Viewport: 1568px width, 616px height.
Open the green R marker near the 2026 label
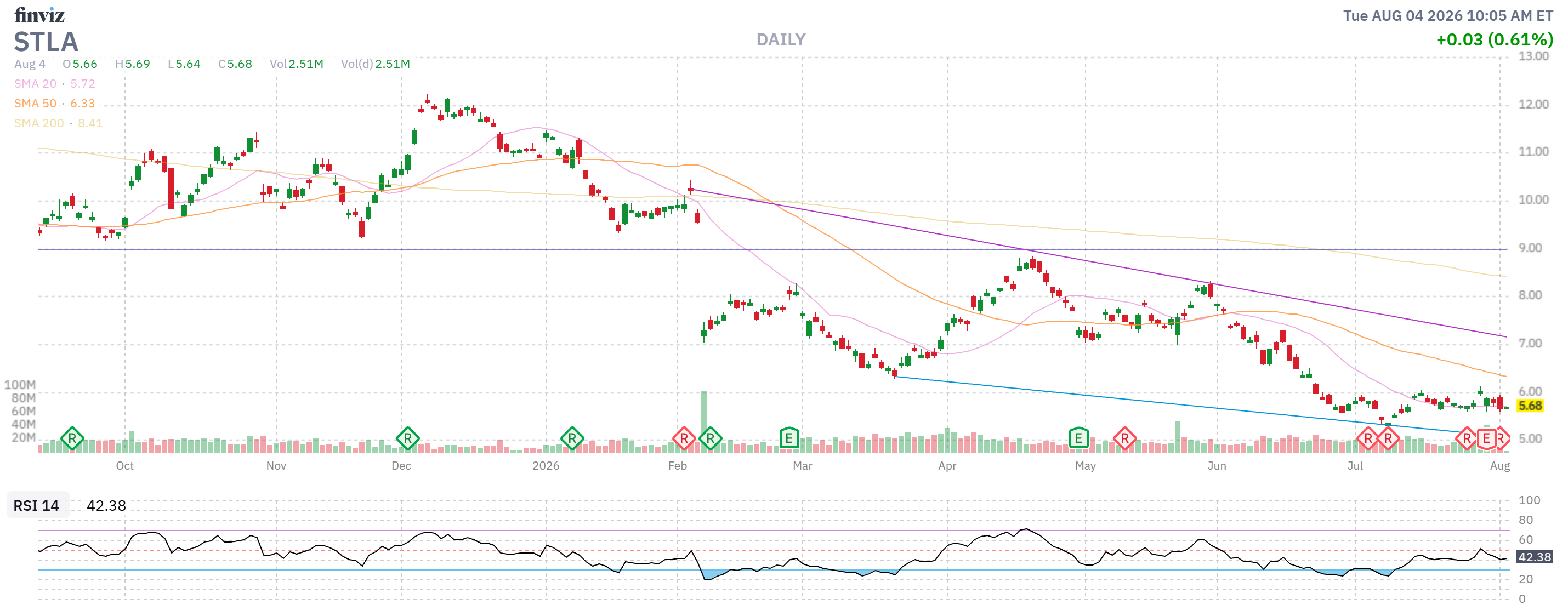(x=572, y=438)
